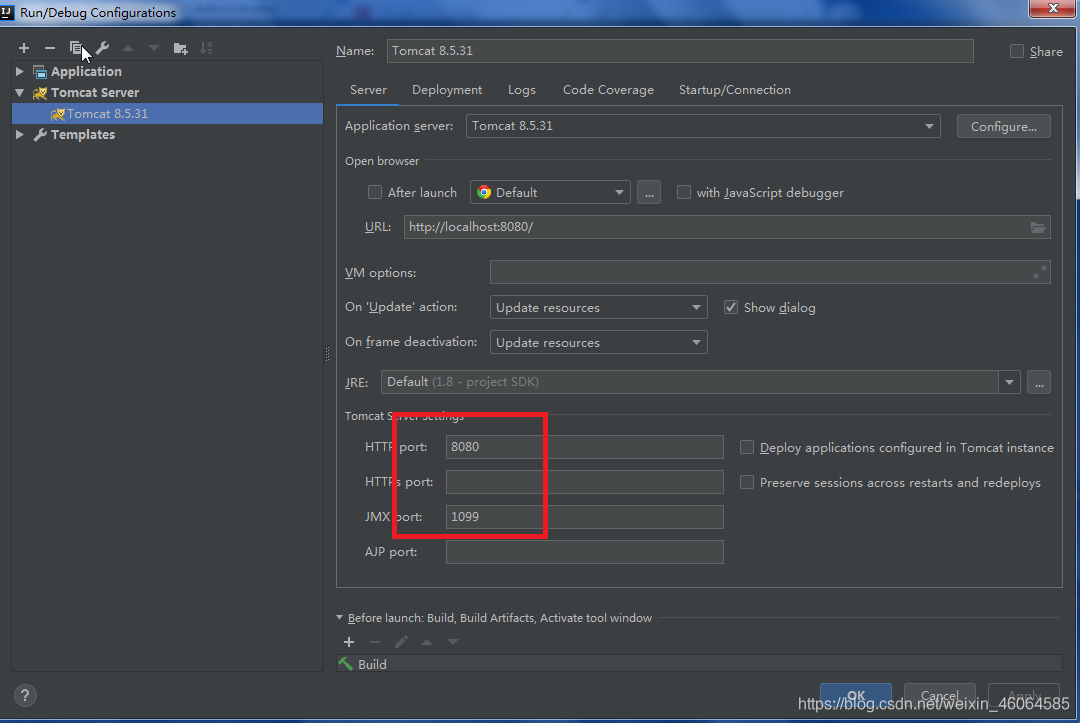Open On frame deactivation dropdown
The height and width of the screenshot is (723, 1080).
pyautogui.click(x=599, y=342)
